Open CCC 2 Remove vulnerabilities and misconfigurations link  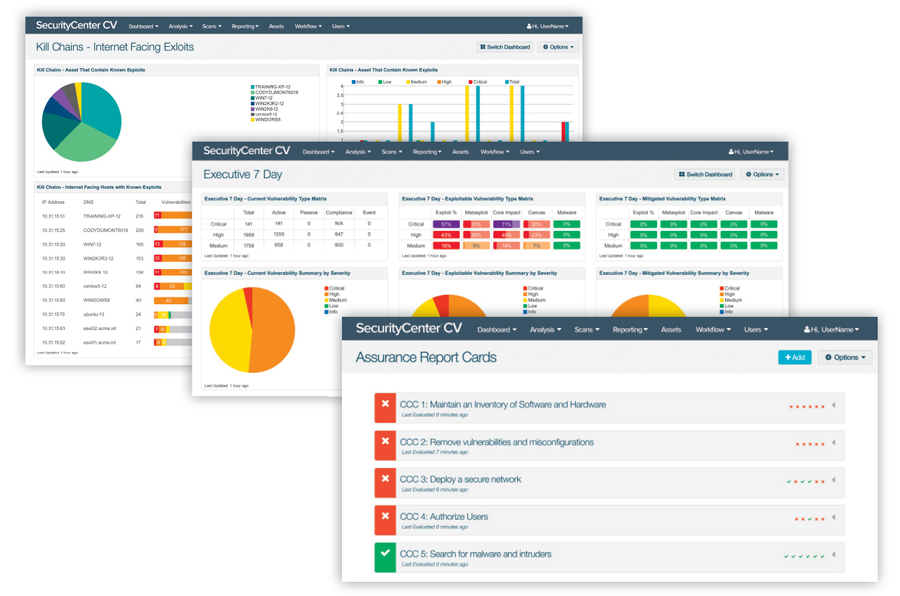tap(496, 441)
